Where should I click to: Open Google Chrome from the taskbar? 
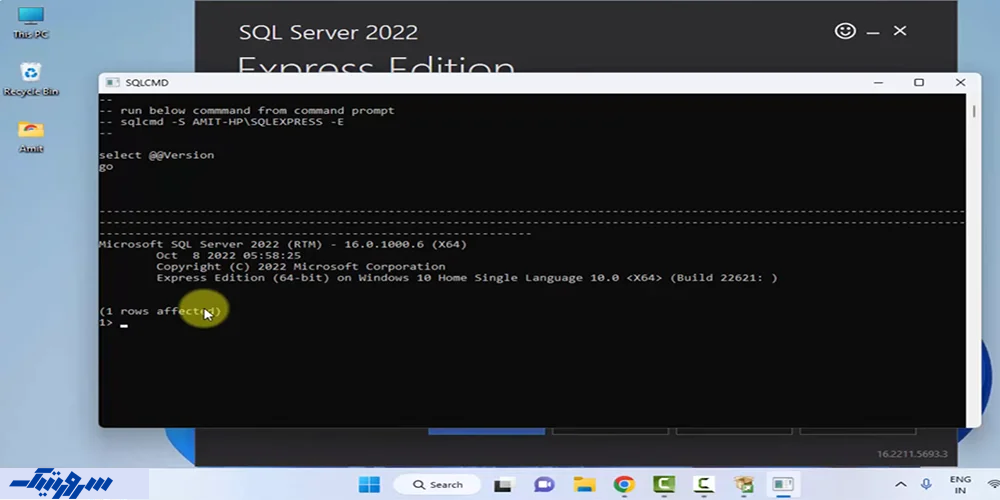pos(624,485)
